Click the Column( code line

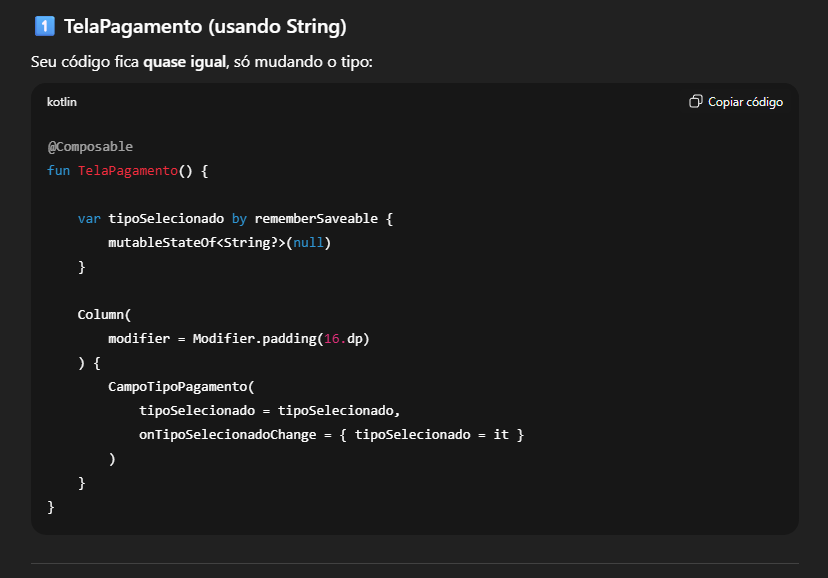(104, 315)
